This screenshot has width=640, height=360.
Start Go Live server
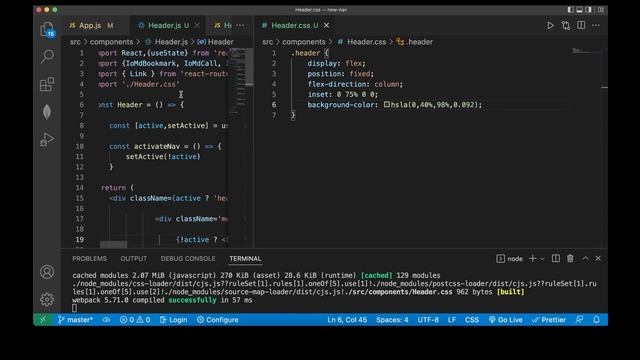click(505, 320)
